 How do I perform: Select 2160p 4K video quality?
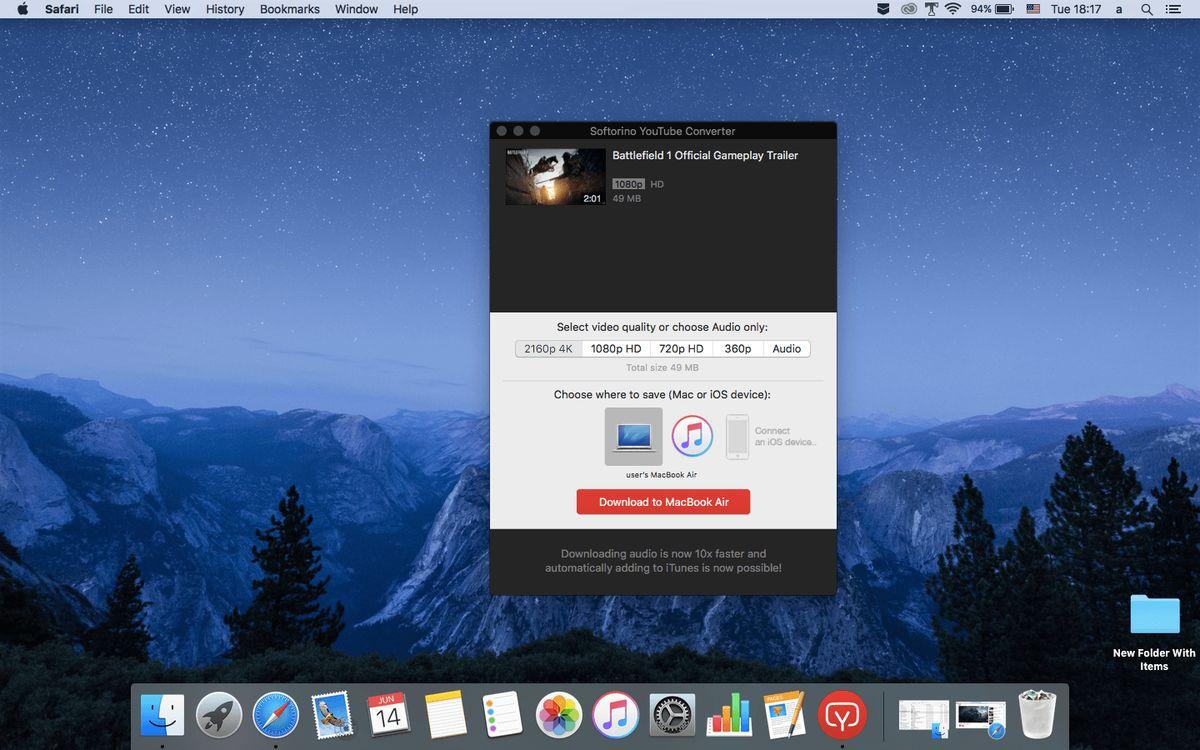pyautogui.click(x=548, y=349)
